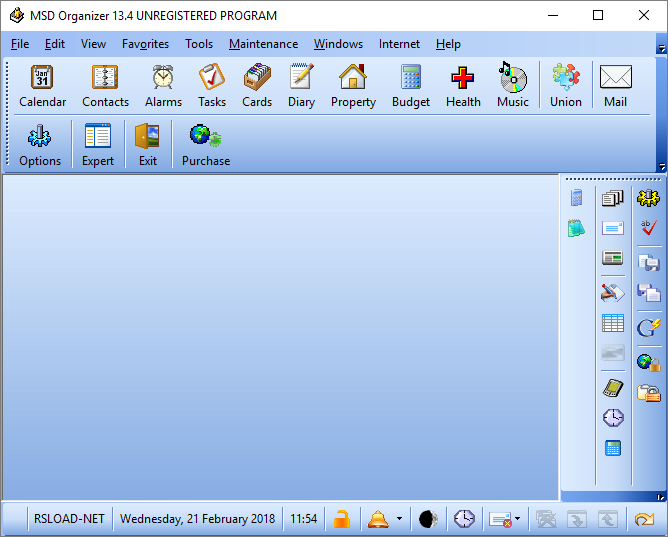Open the Alarms module

(x=163, y=85)
